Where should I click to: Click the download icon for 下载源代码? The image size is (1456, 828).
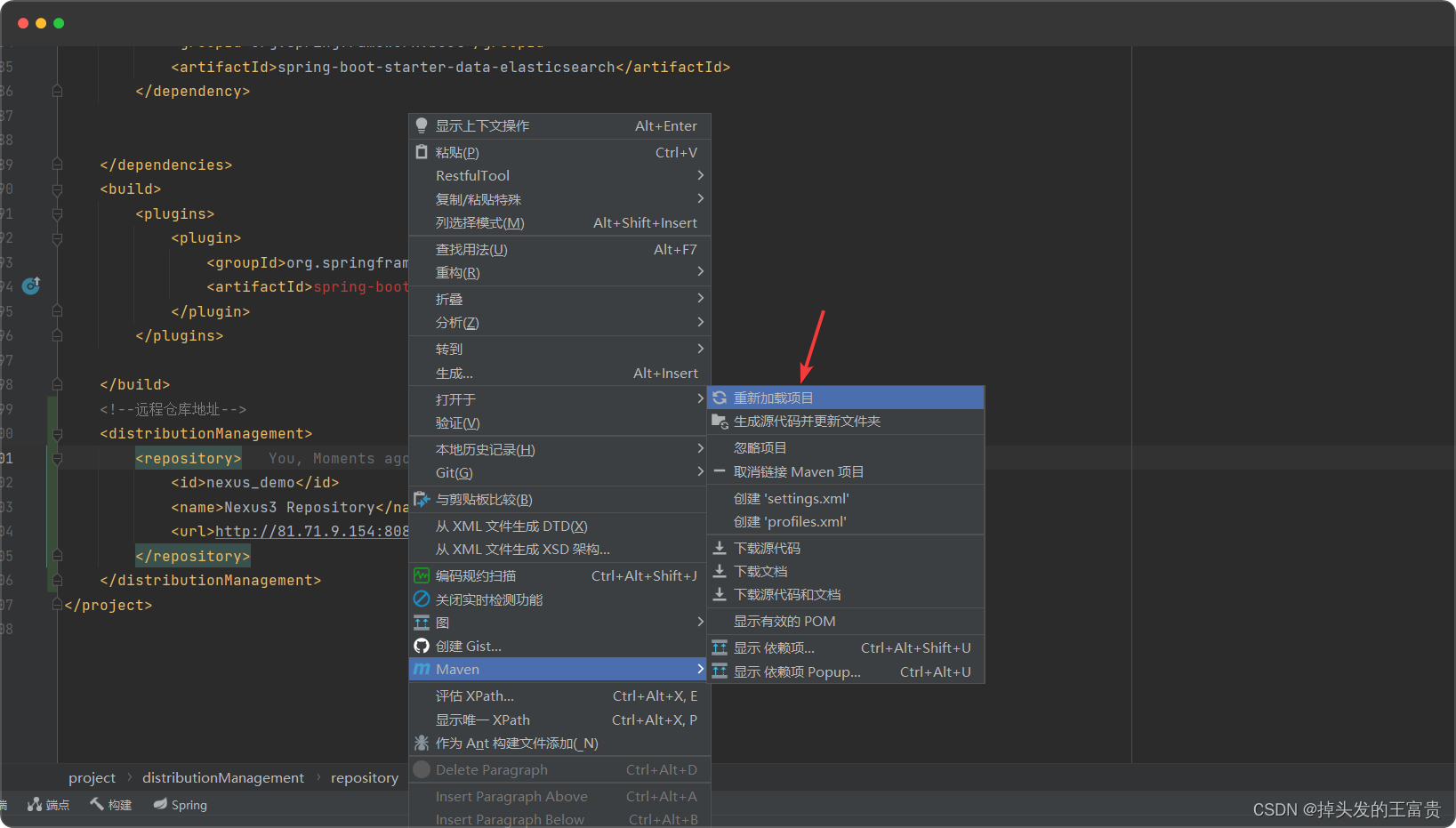[720, 548]
